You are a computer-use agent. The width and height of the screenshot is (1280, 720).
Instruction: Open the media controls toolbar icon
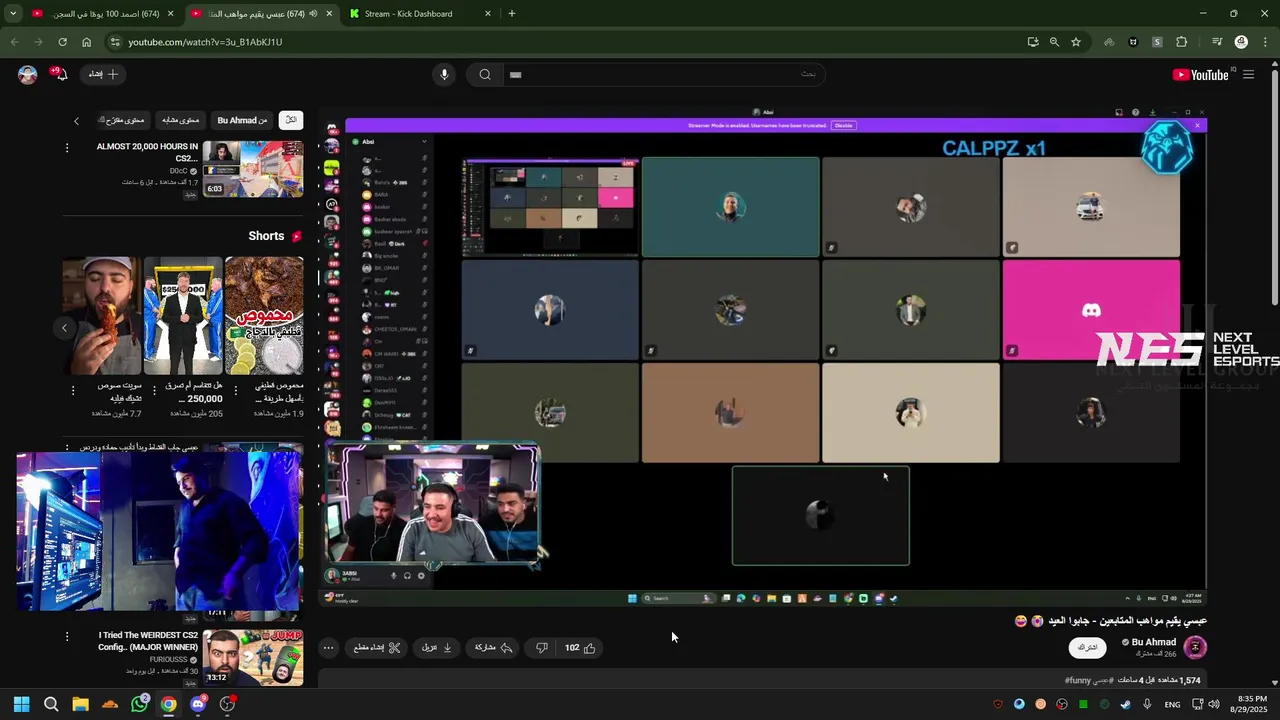click(1217, 42)
